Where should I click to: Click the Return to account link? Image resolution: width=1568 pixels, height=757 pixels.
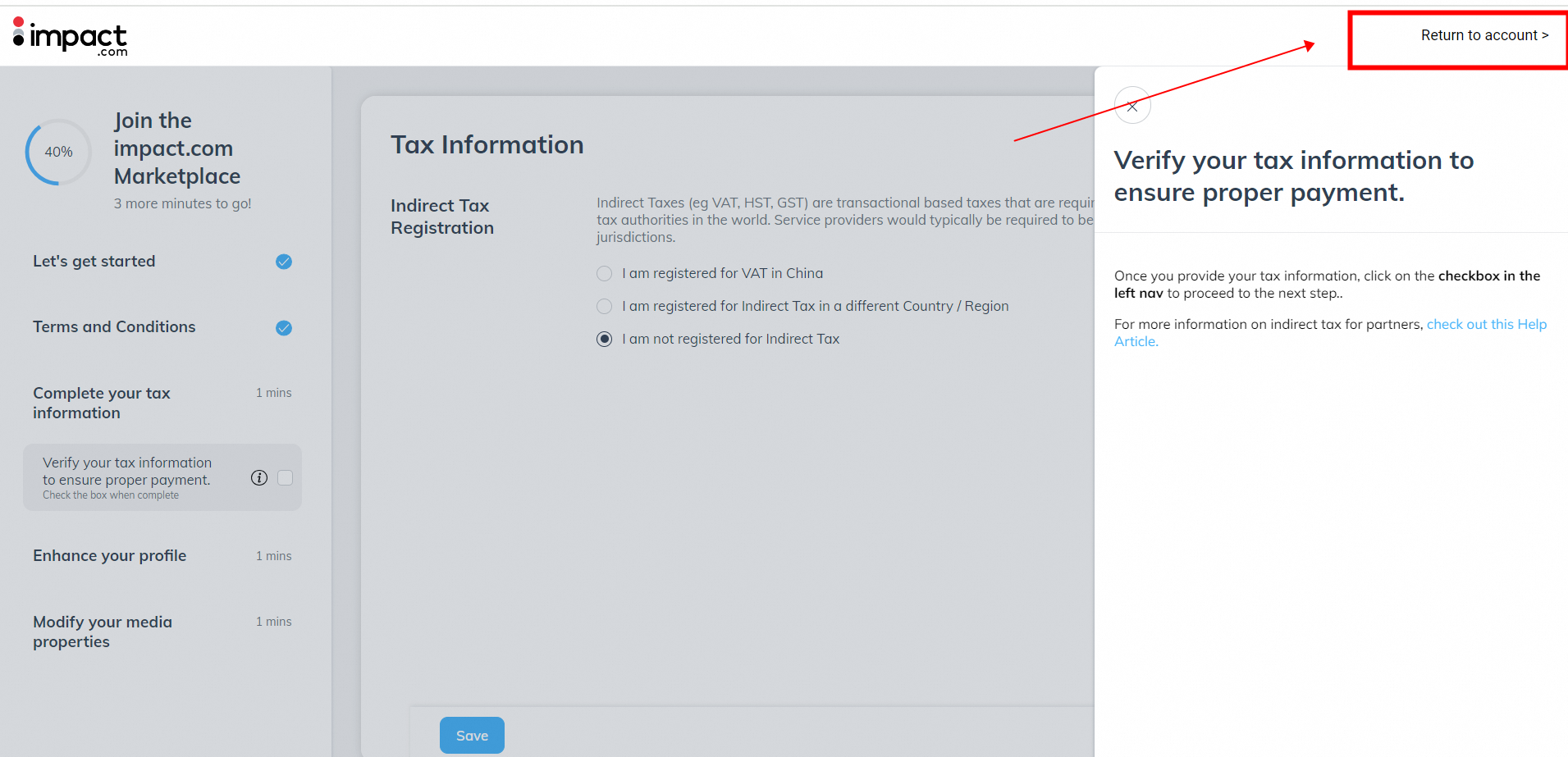tap(1483, 35)
